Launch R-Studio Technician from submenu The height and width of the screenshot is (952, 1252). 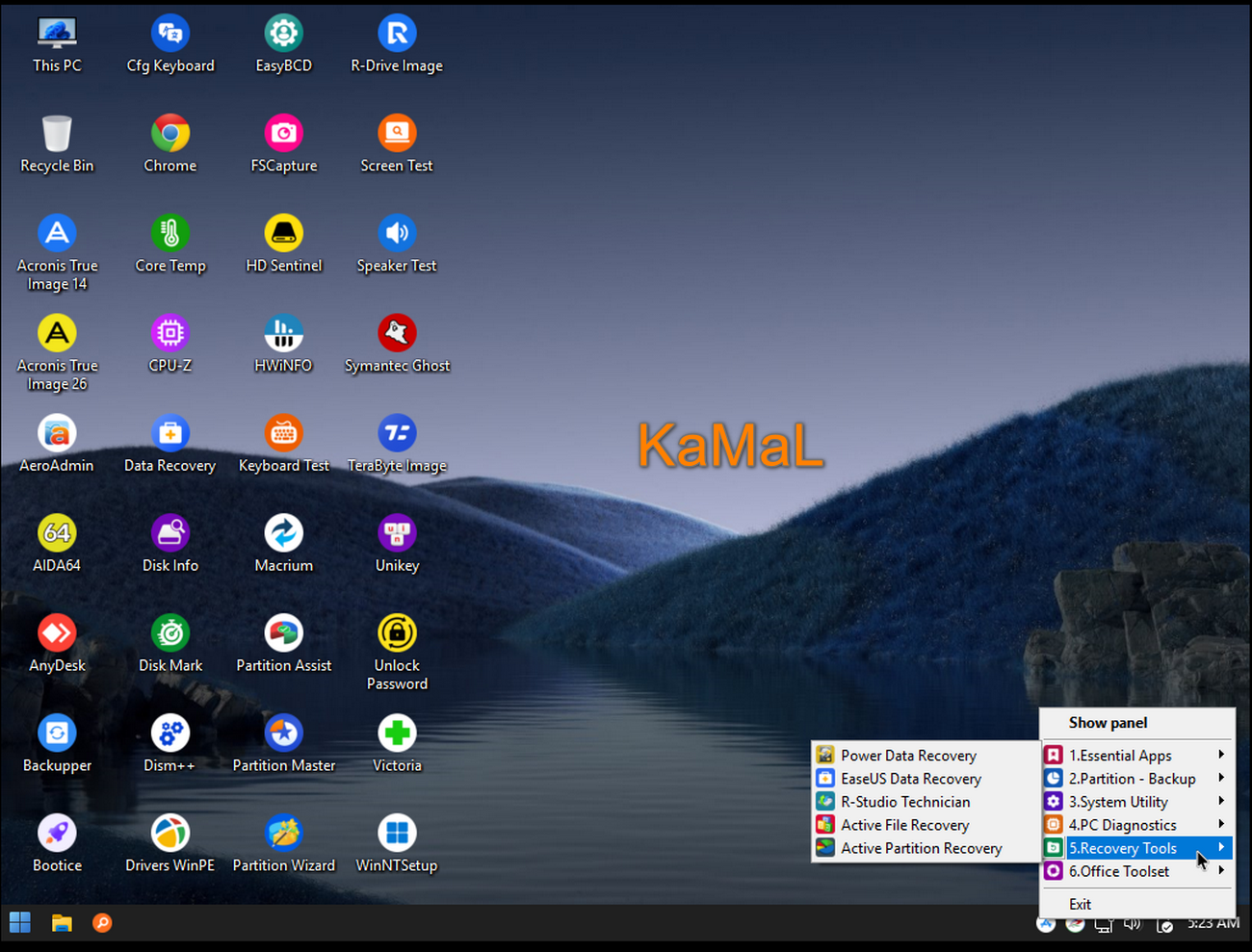[926, 802]
